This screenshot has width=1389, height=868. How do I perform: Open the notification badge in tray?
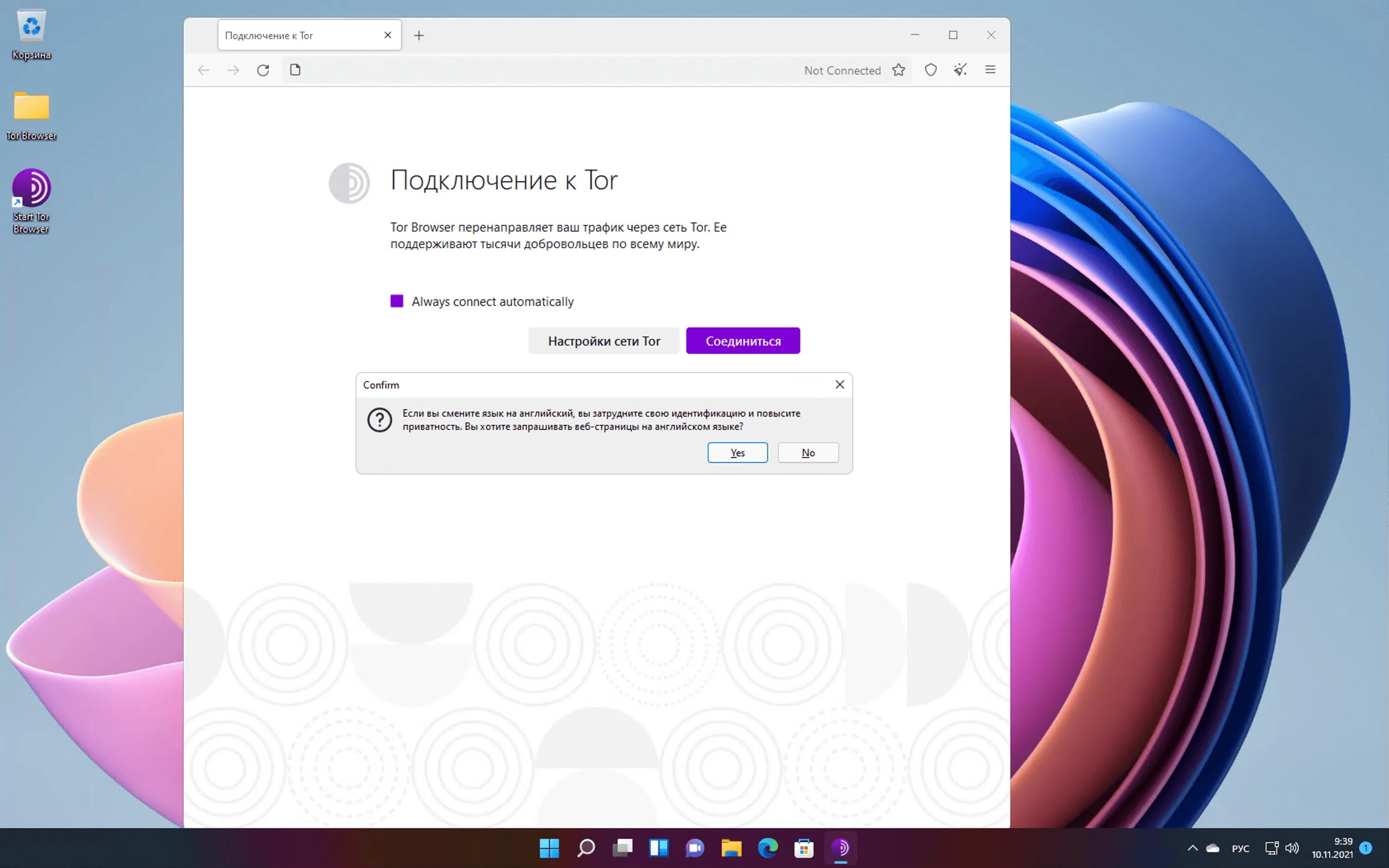pos(1366,847)
